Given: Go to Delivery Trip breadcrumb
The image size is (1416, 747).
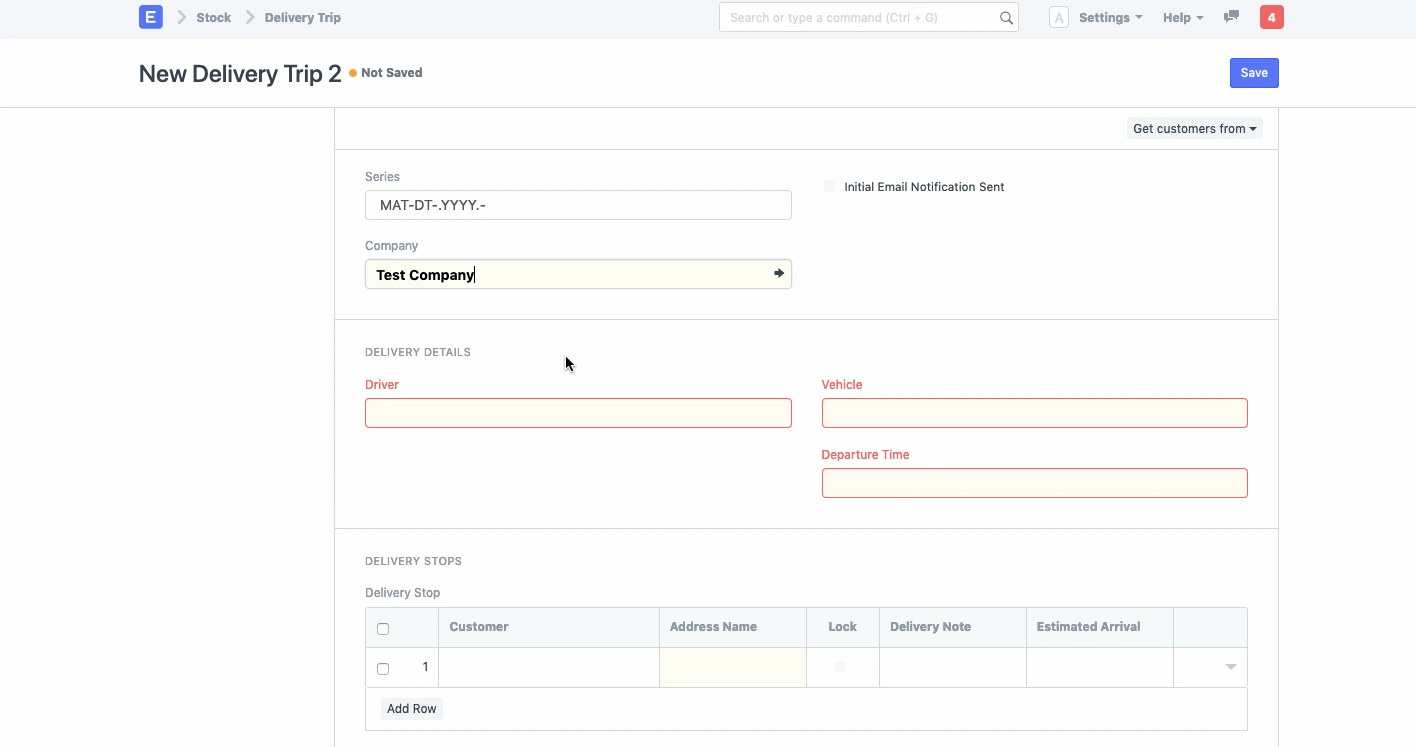Looking at the screenshot, I should coord(302,18).
